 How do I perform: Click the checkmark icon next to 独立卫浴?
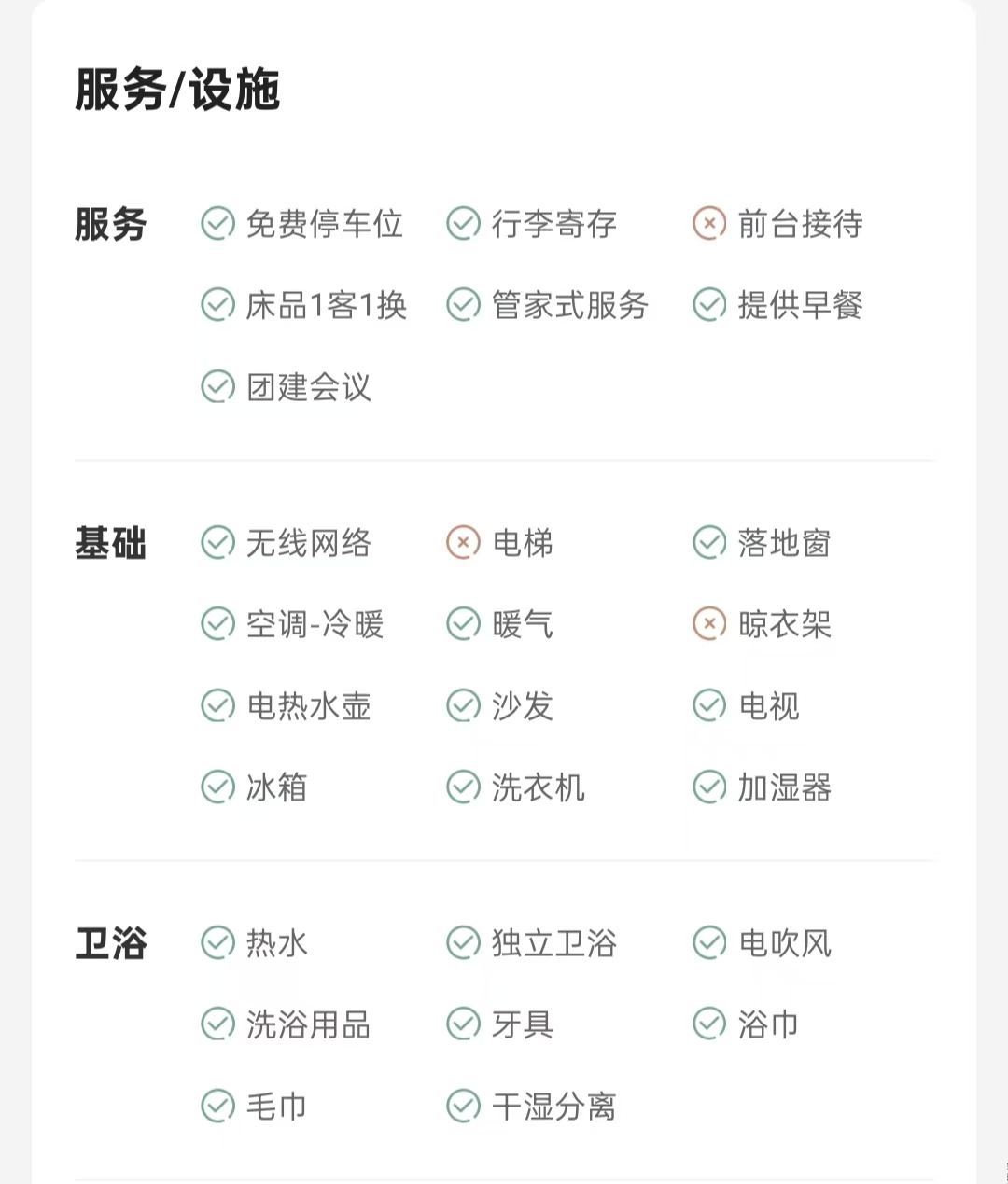click(x=463, y=942)
